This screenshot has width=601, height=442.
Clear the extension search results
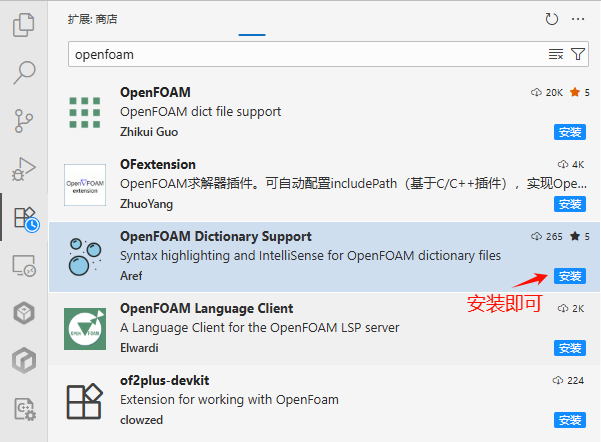point(556,54)
